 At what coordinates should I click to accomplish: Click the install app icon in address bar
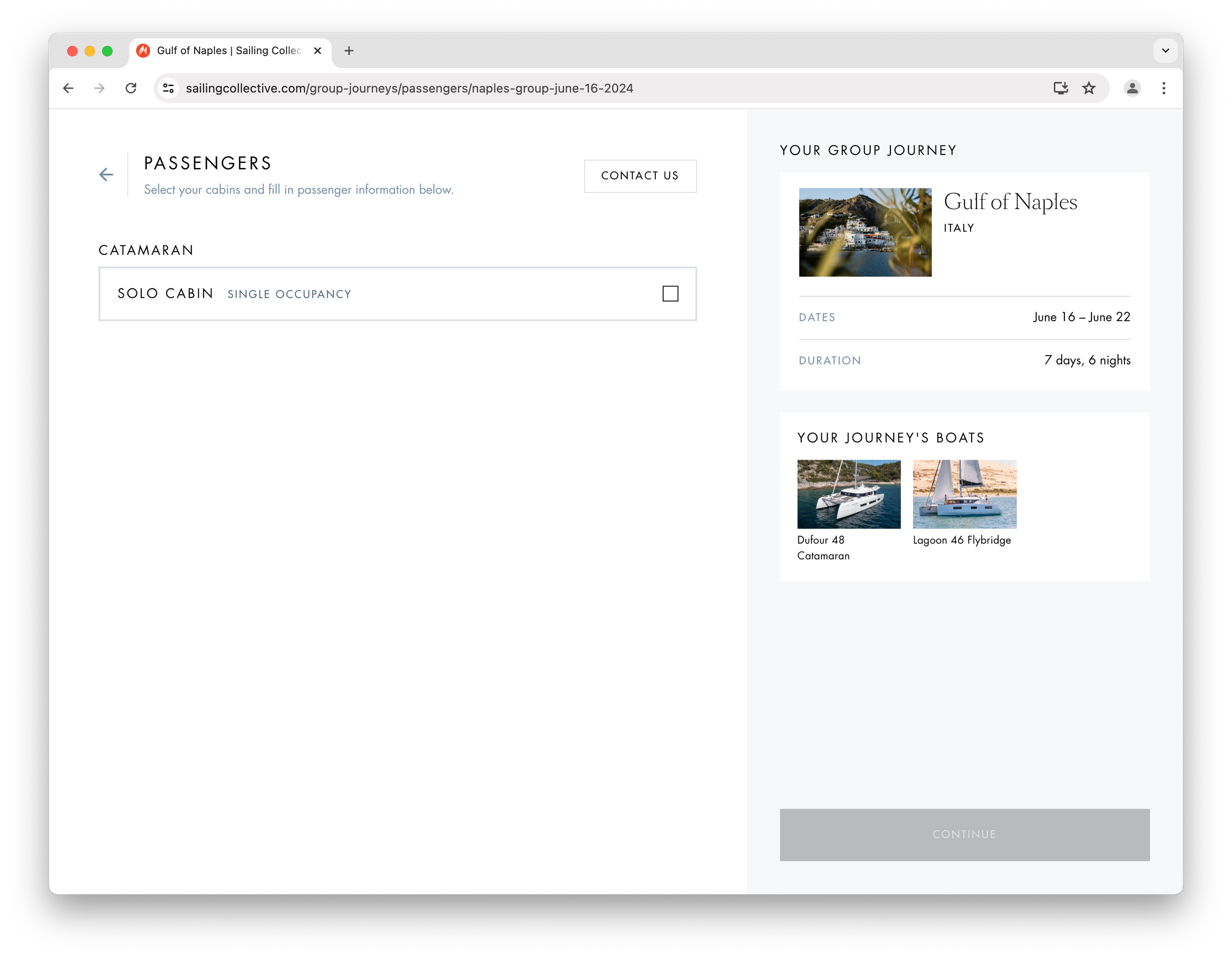pos(1061,88)
